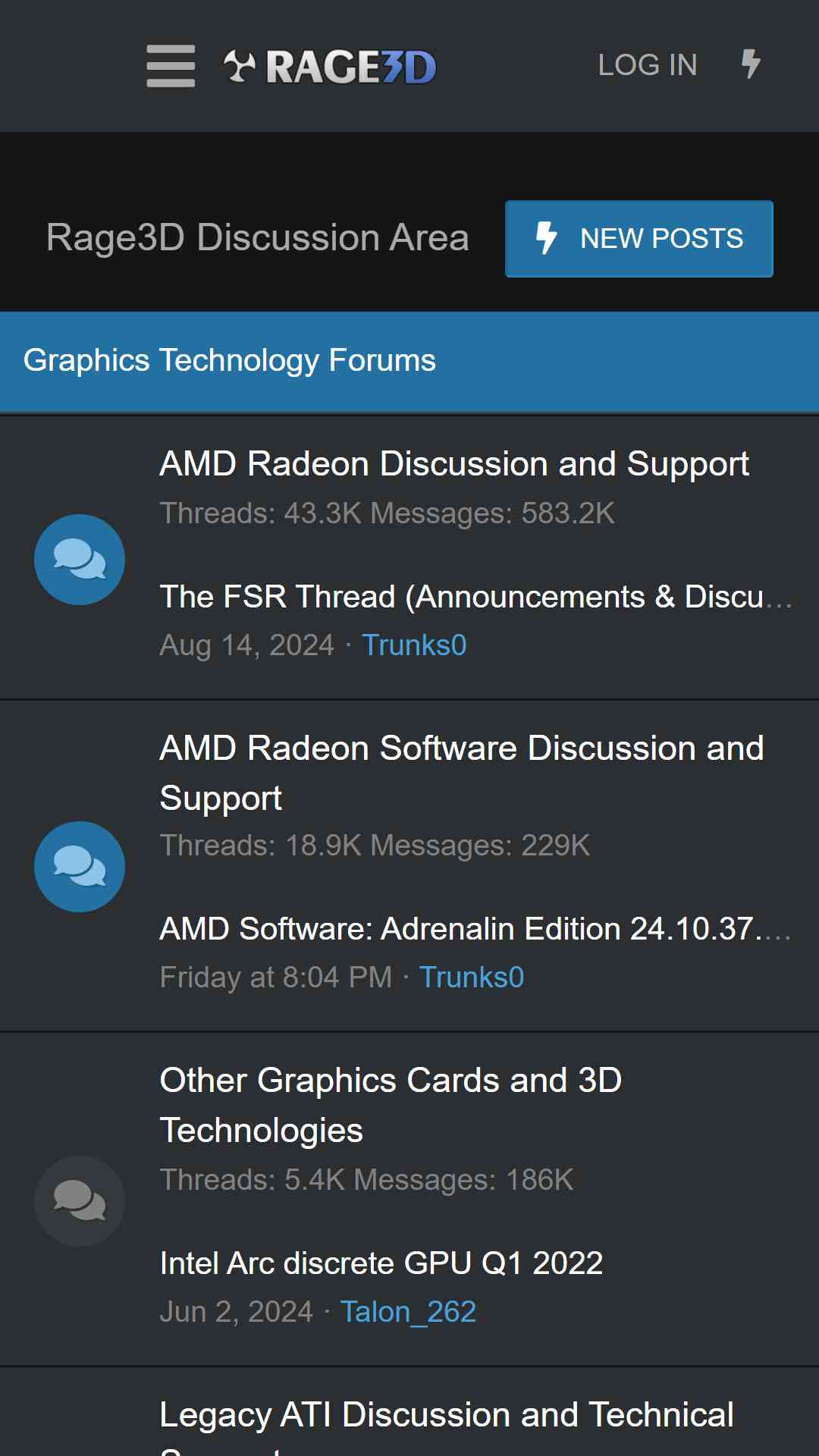
Task: Open the Adrenalin Edition 24.10.37 thread
Action: (476, 929)
